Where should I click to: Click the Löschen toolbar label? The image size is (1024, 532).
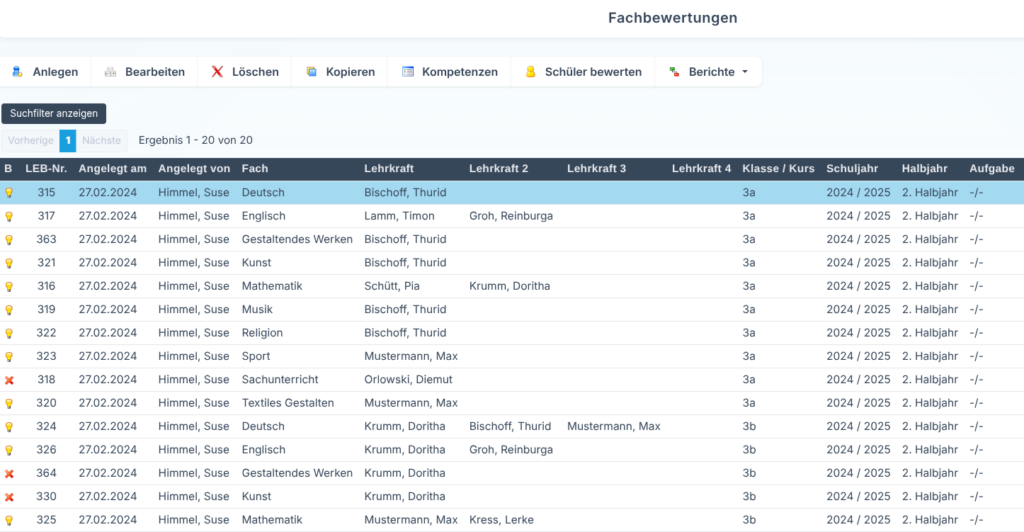255,72
